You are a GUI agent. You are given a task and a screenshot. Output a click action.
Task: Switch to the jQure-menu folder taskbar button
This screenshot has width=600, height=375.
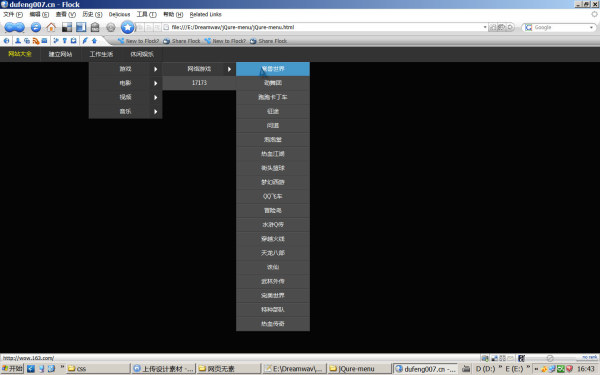point(360,368)
